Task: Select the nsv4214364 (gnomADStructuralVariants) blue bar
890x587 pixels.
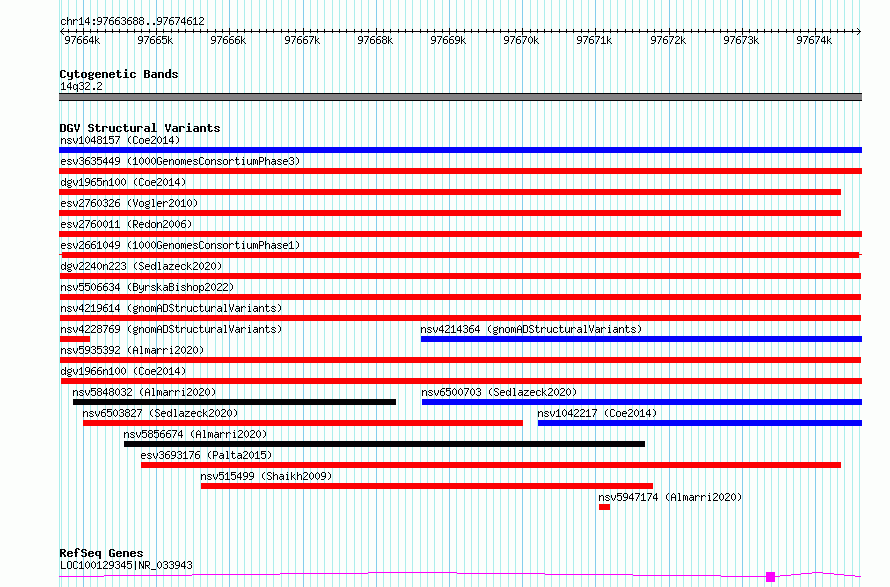Action: coord(641,339)
